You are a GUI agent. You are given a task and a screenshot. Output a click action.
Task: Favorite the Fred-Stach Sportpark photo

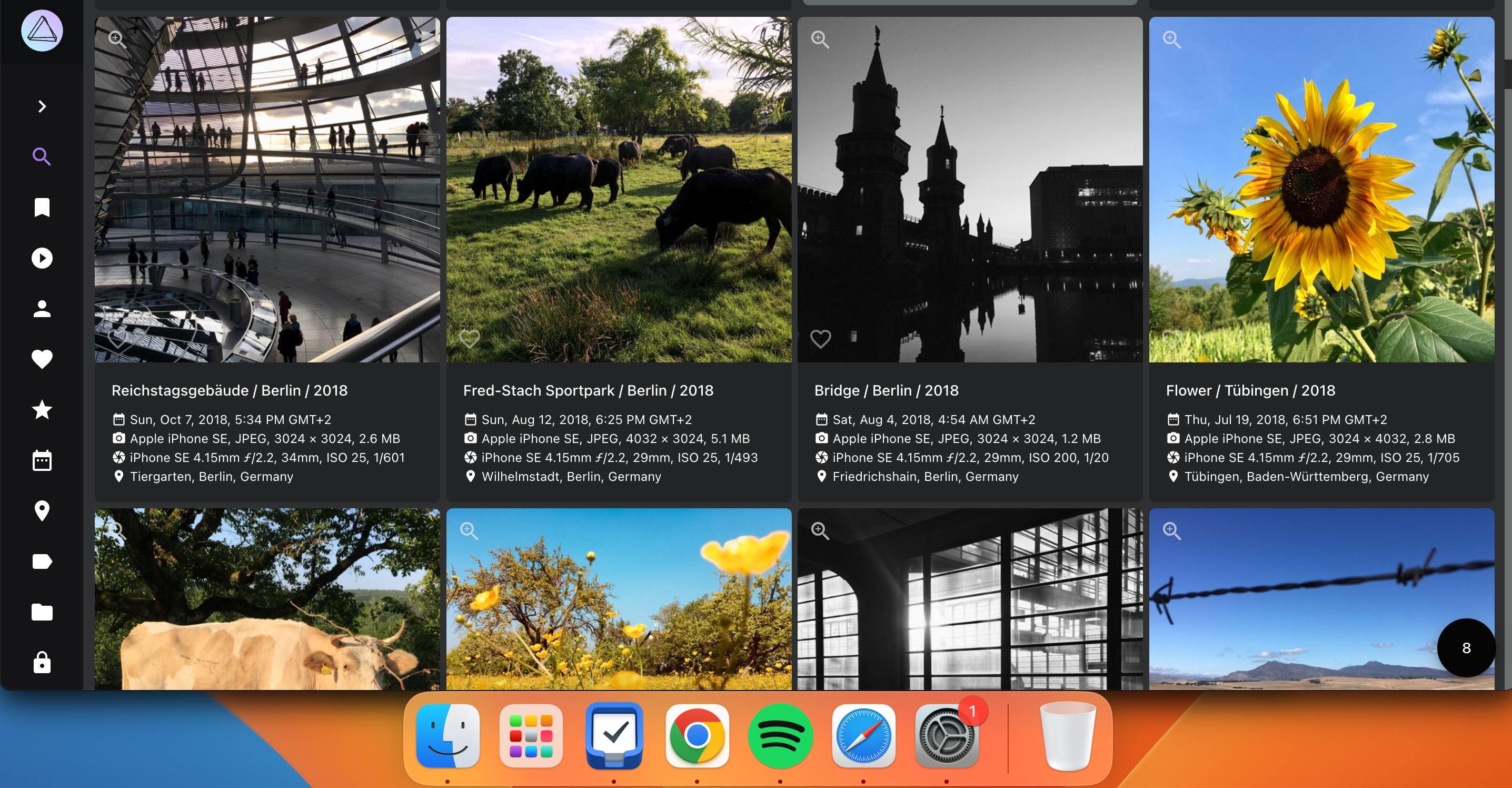(470, 338)
